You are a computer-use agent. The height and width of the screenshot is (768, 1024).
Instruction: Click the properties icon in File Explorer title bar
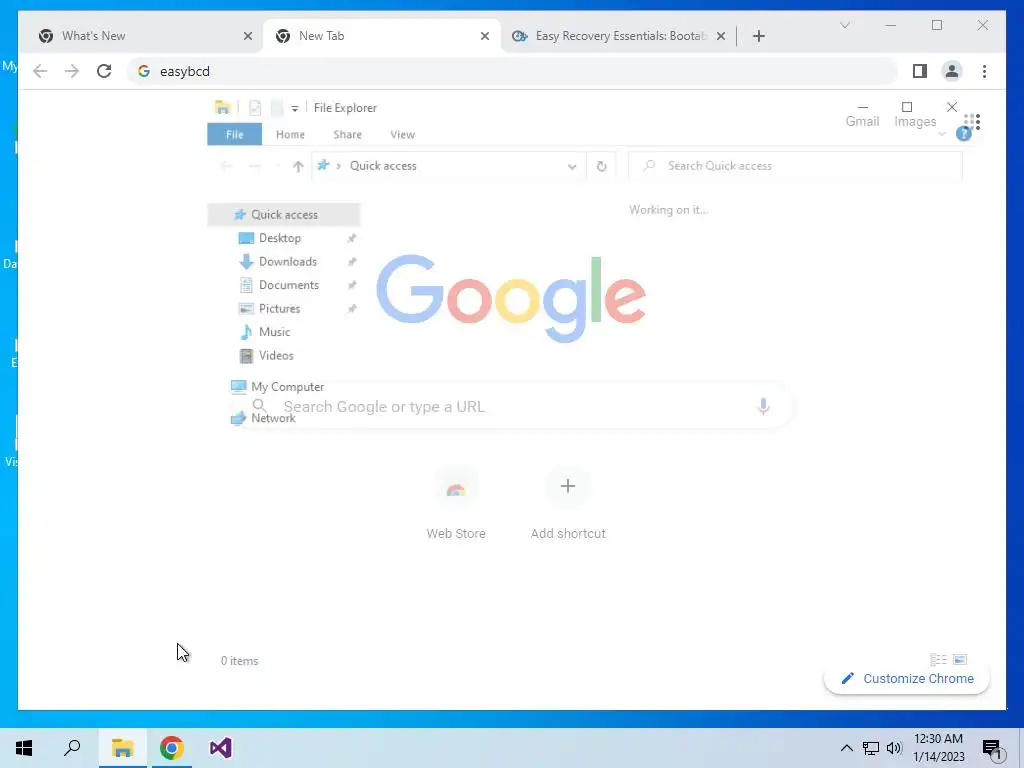(x=255, y=108)
